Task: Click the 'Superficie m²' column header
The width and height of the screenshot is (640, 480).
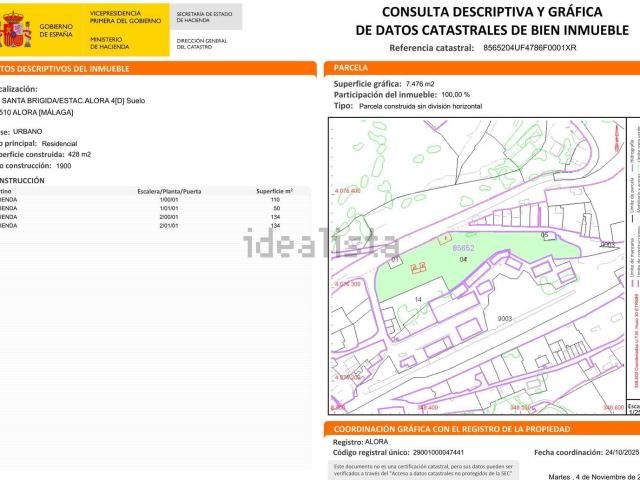Action: coord(274,191)
